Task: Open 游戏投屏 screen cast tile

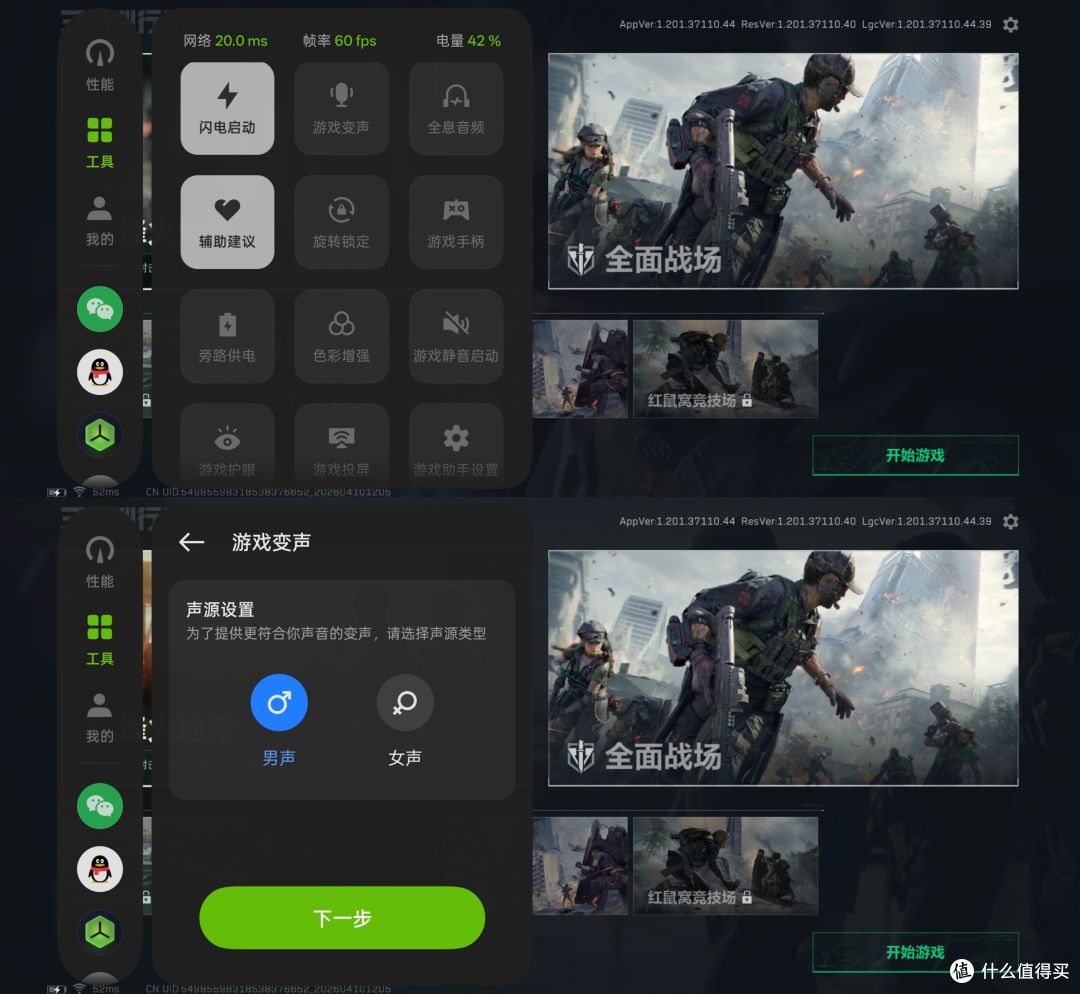Action: (342, 444)
